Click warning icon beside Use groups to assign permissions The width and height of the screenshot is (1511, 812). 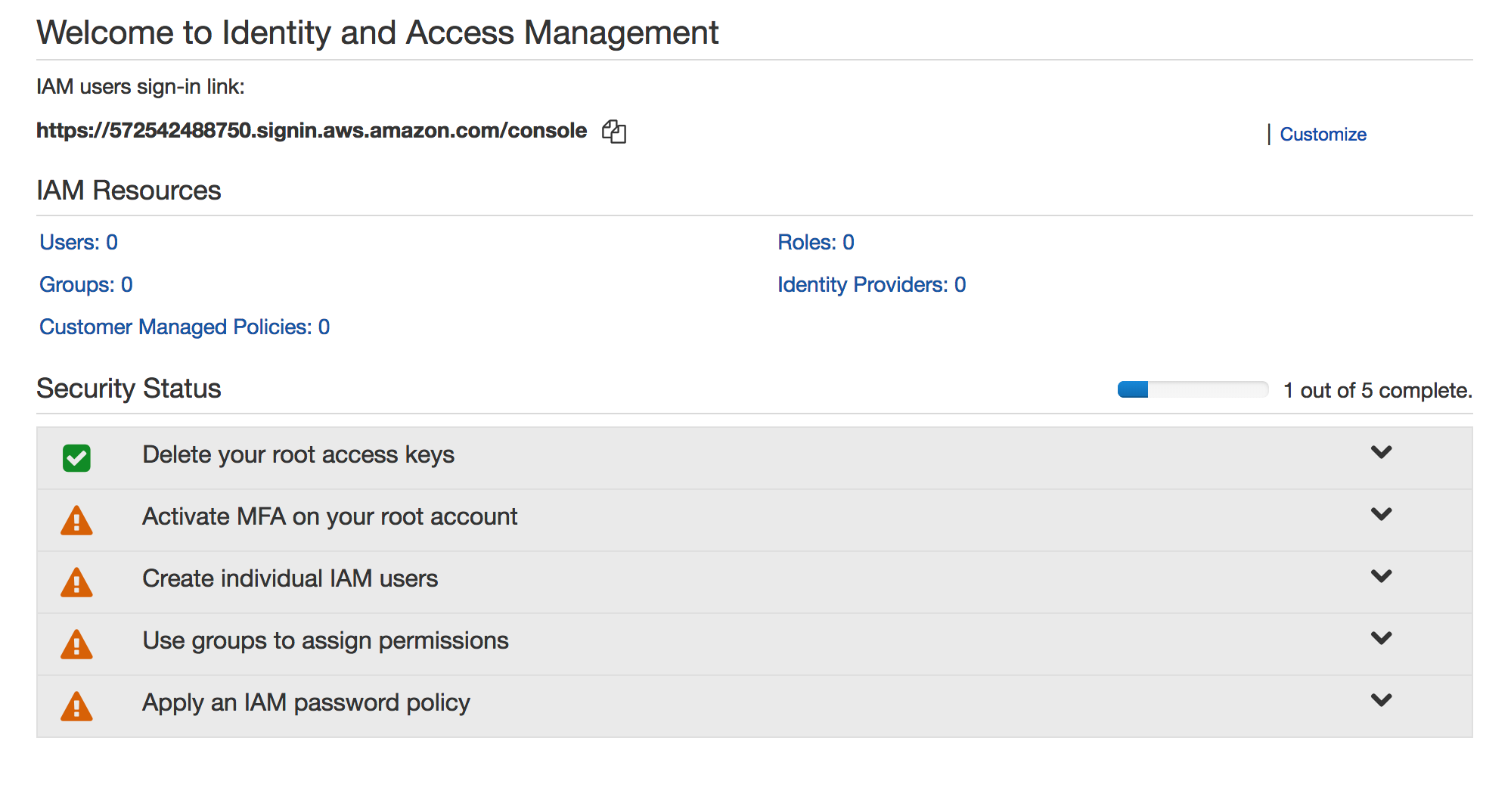coord(76,644)
